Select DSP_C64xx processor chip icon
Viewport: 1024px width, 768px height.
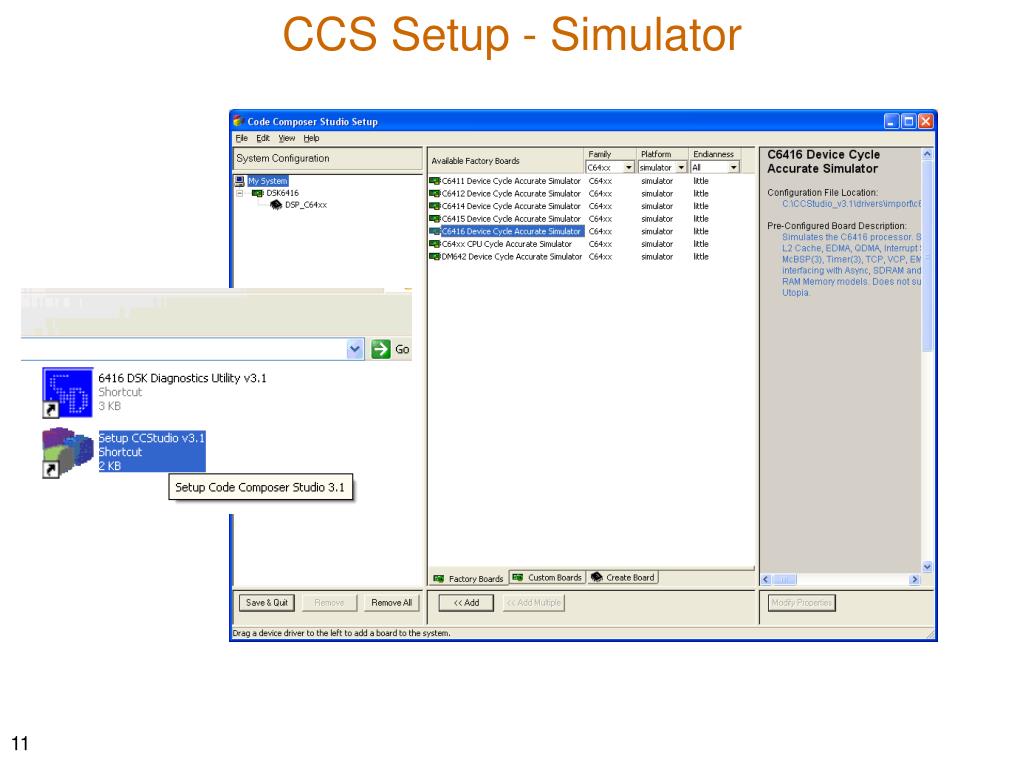[x=276, y=205]
